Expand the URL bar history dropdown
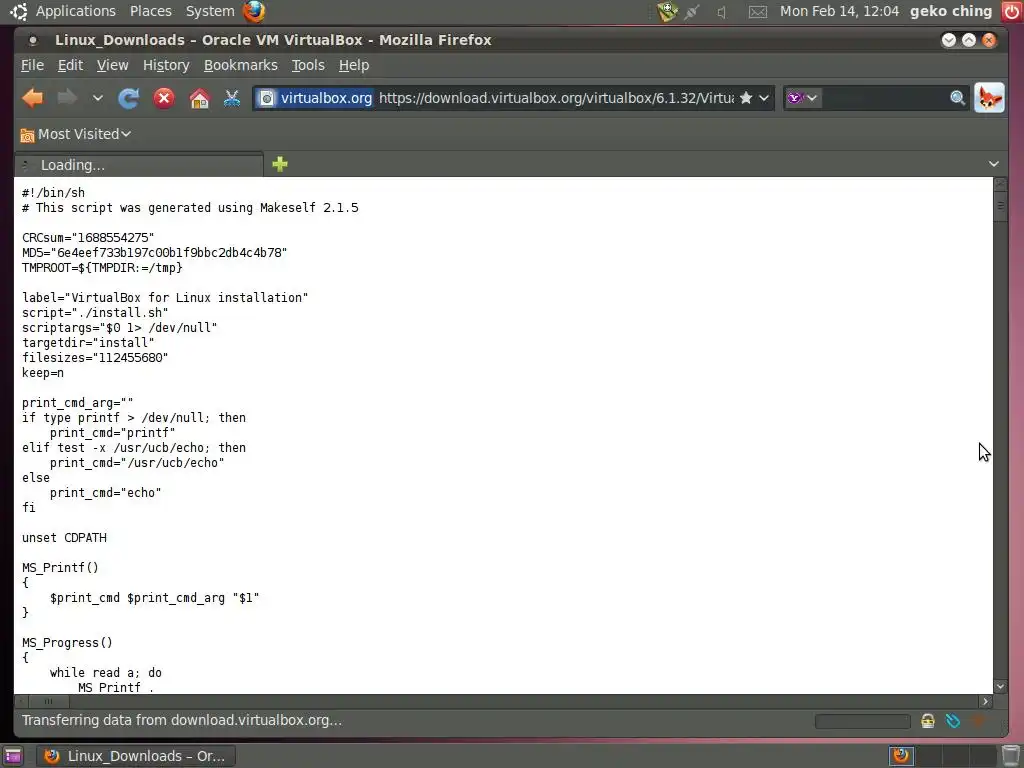 [x=763, y=98]
